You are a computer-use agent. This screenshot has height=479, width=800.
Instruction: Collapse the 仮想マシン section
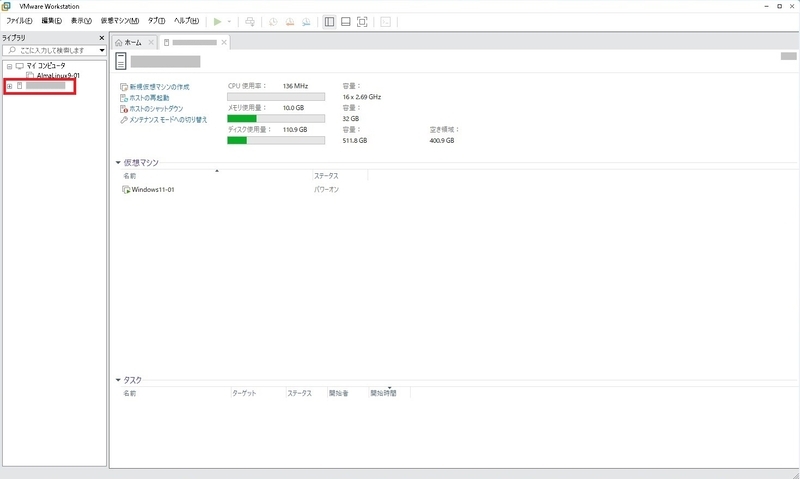tap(118, 162)
